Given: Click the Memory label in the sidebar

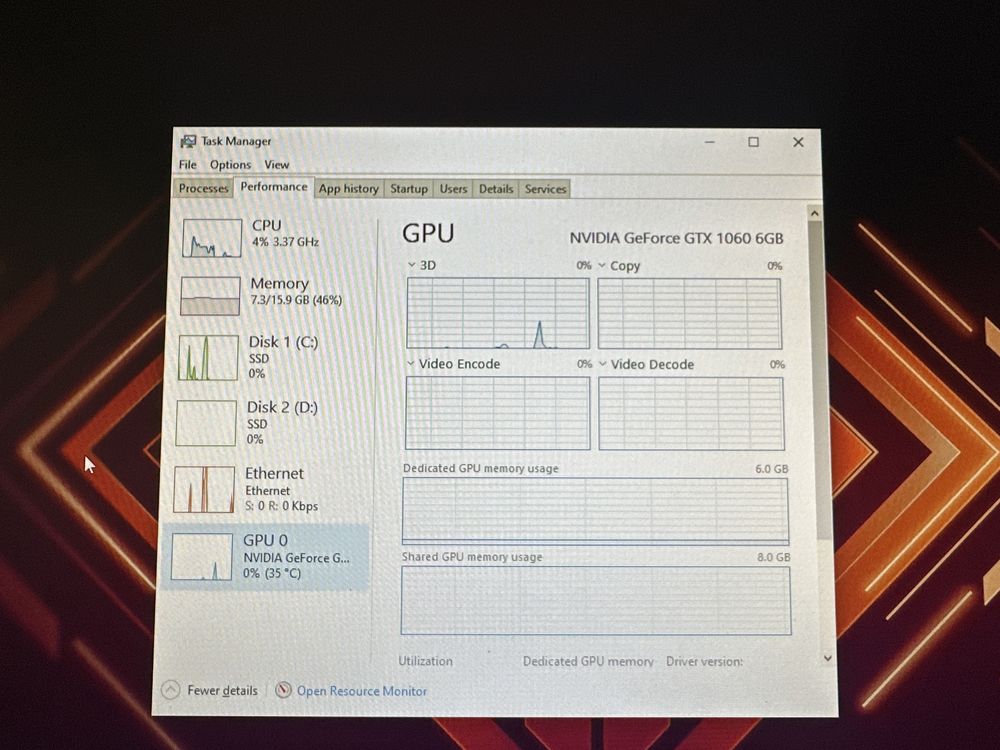Looking at the screenshot, I should [279, 283].
